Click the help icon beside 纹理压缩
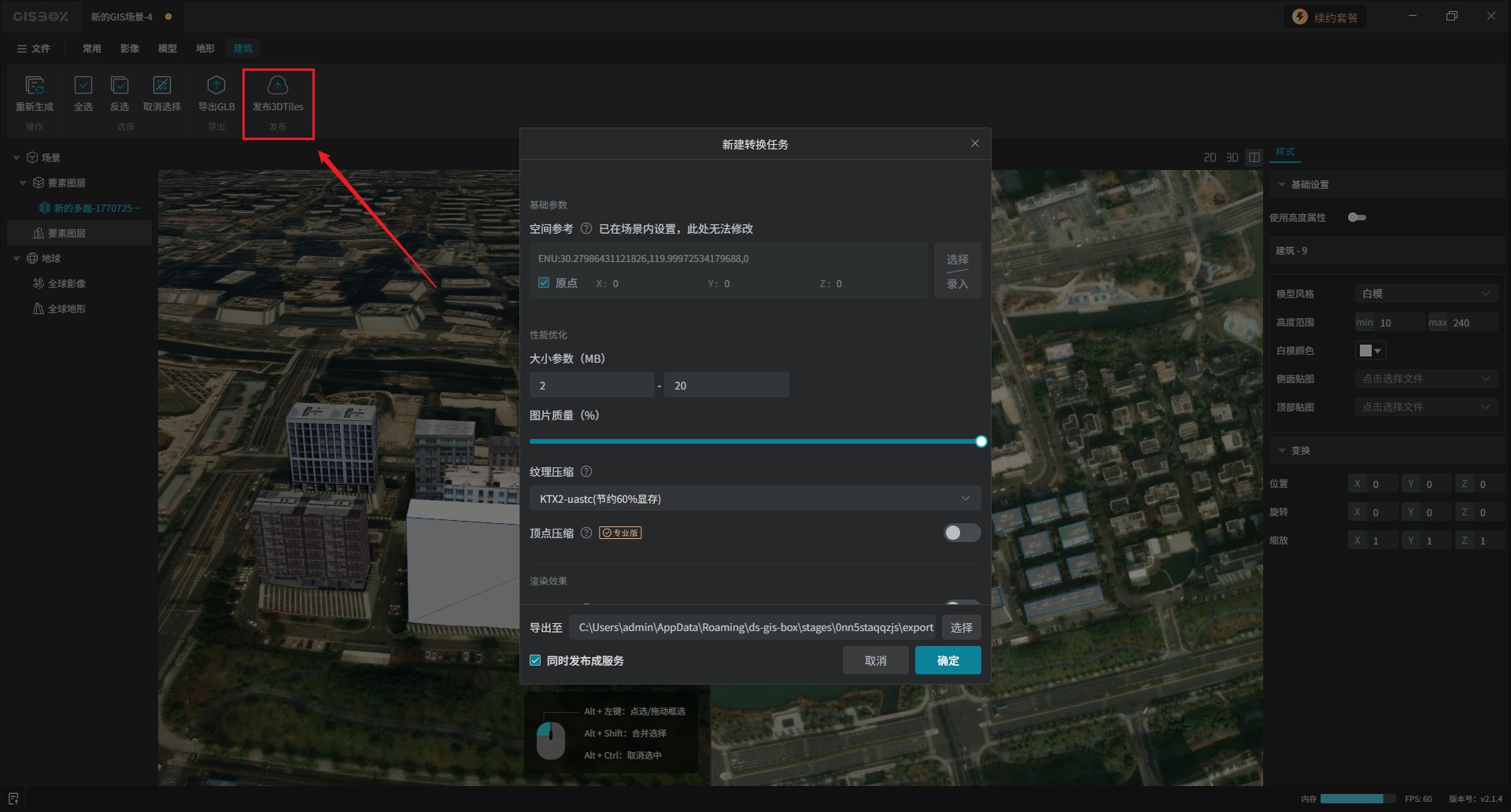 586,472
